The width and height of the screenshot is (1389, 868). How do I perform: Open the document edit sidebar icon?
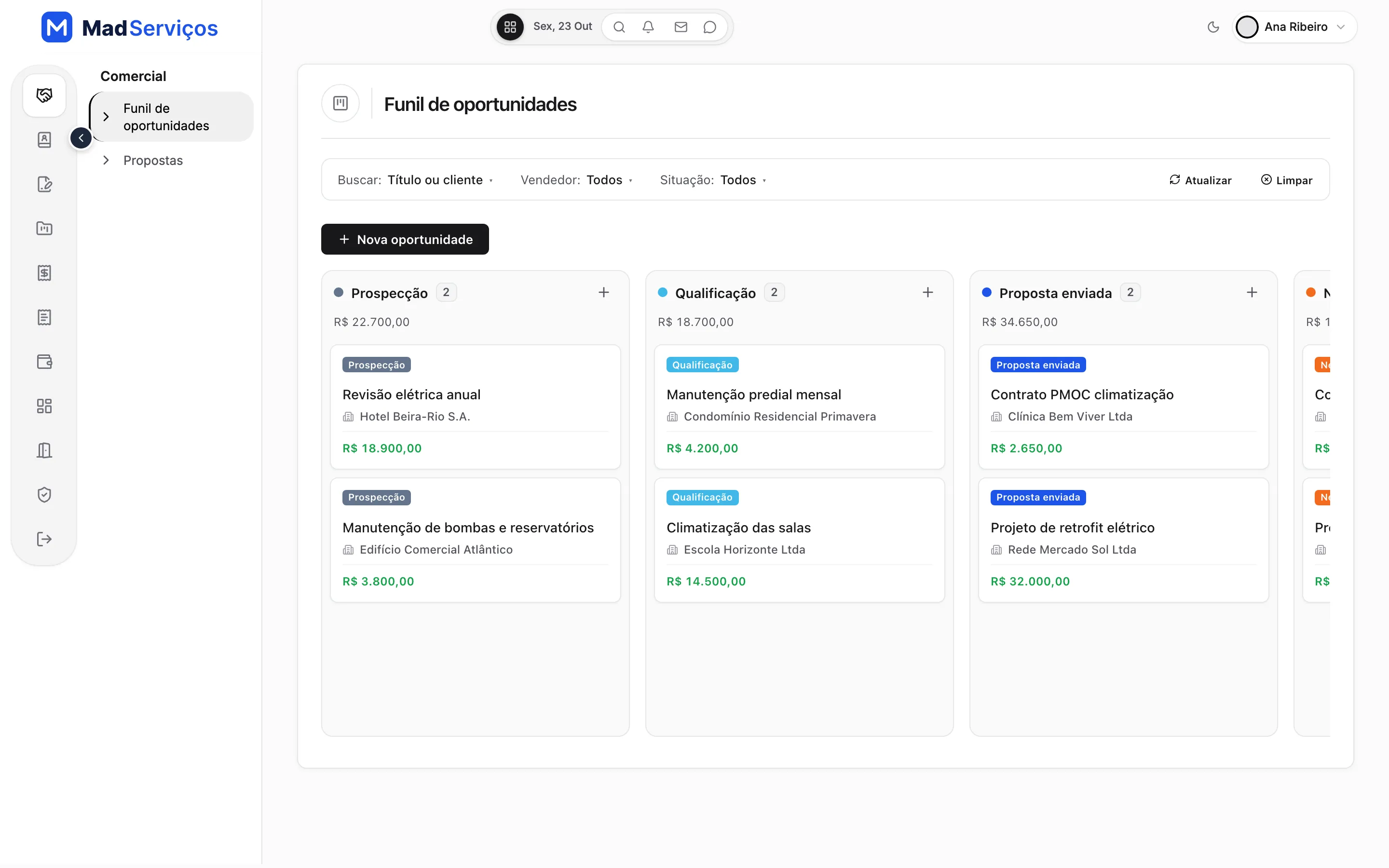[x=44, y=184]
